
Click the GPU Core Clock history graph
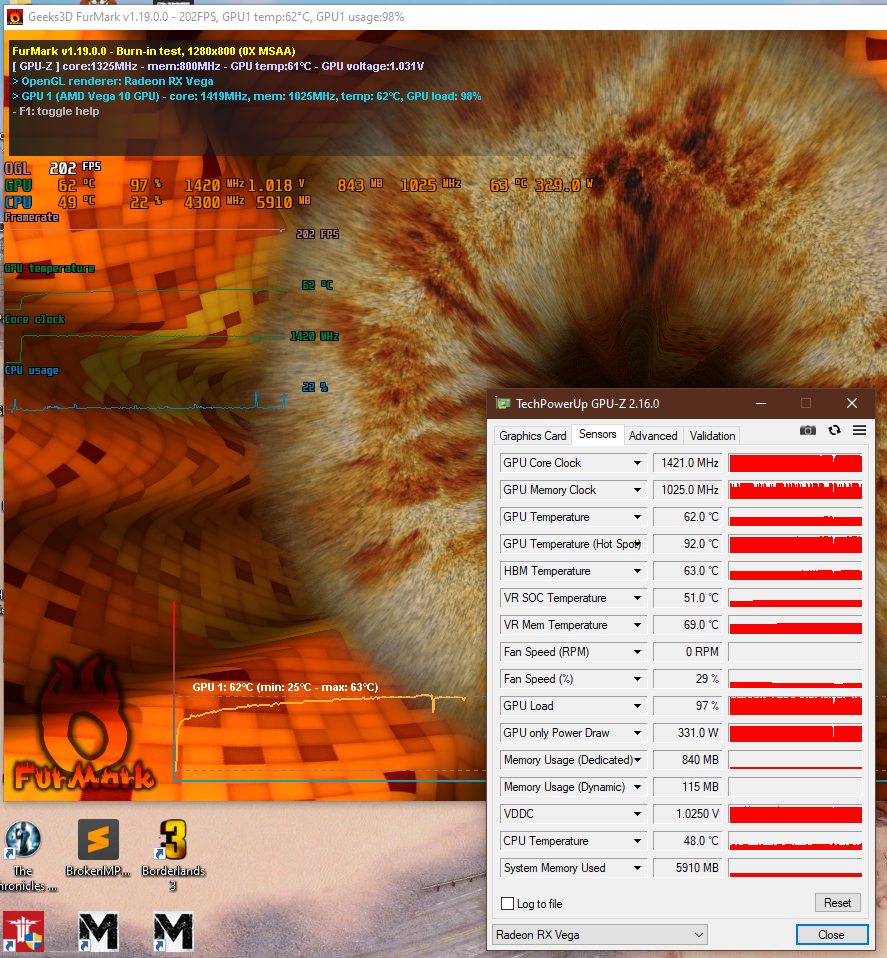coord(795,463)
